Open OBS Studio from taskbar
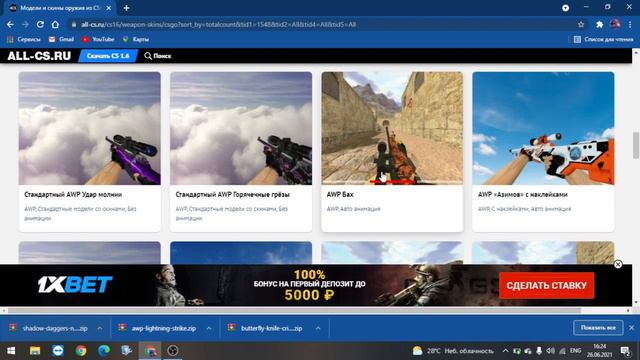The width and height of the screenshot is (640, 360). [173, 351]
